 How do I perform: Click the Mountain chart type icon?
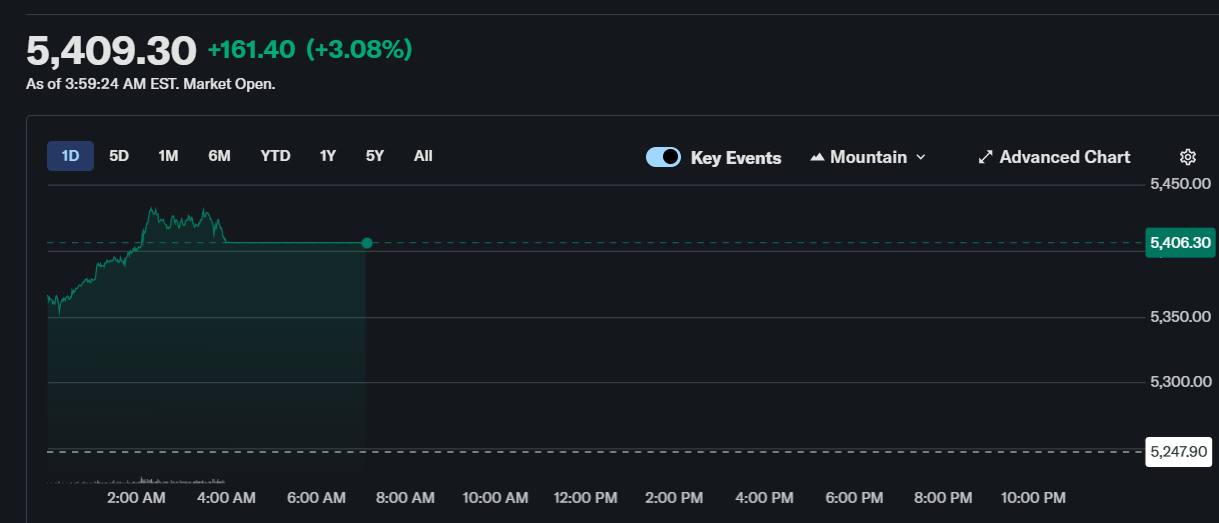point(817,157)
